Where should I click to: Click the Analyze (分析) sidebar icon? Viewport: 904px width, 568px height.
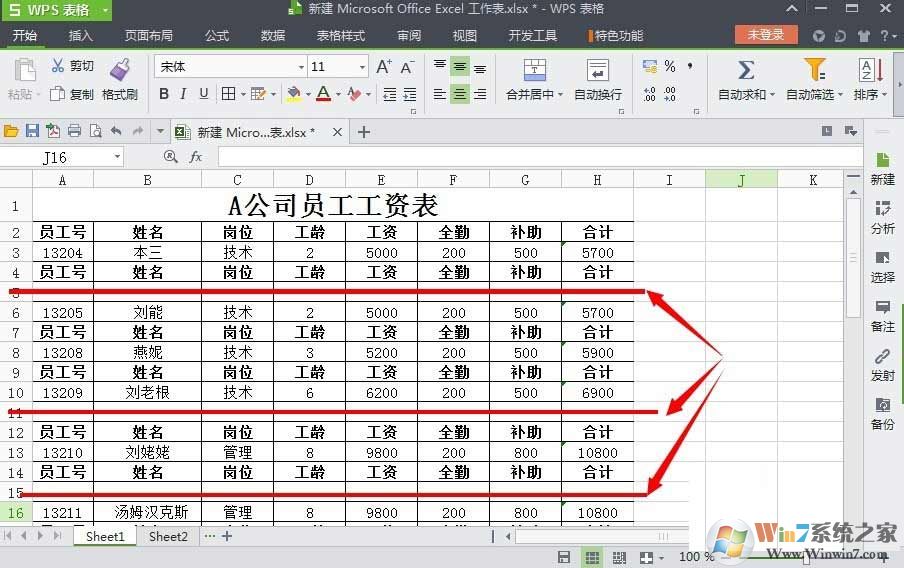point(883,208)
